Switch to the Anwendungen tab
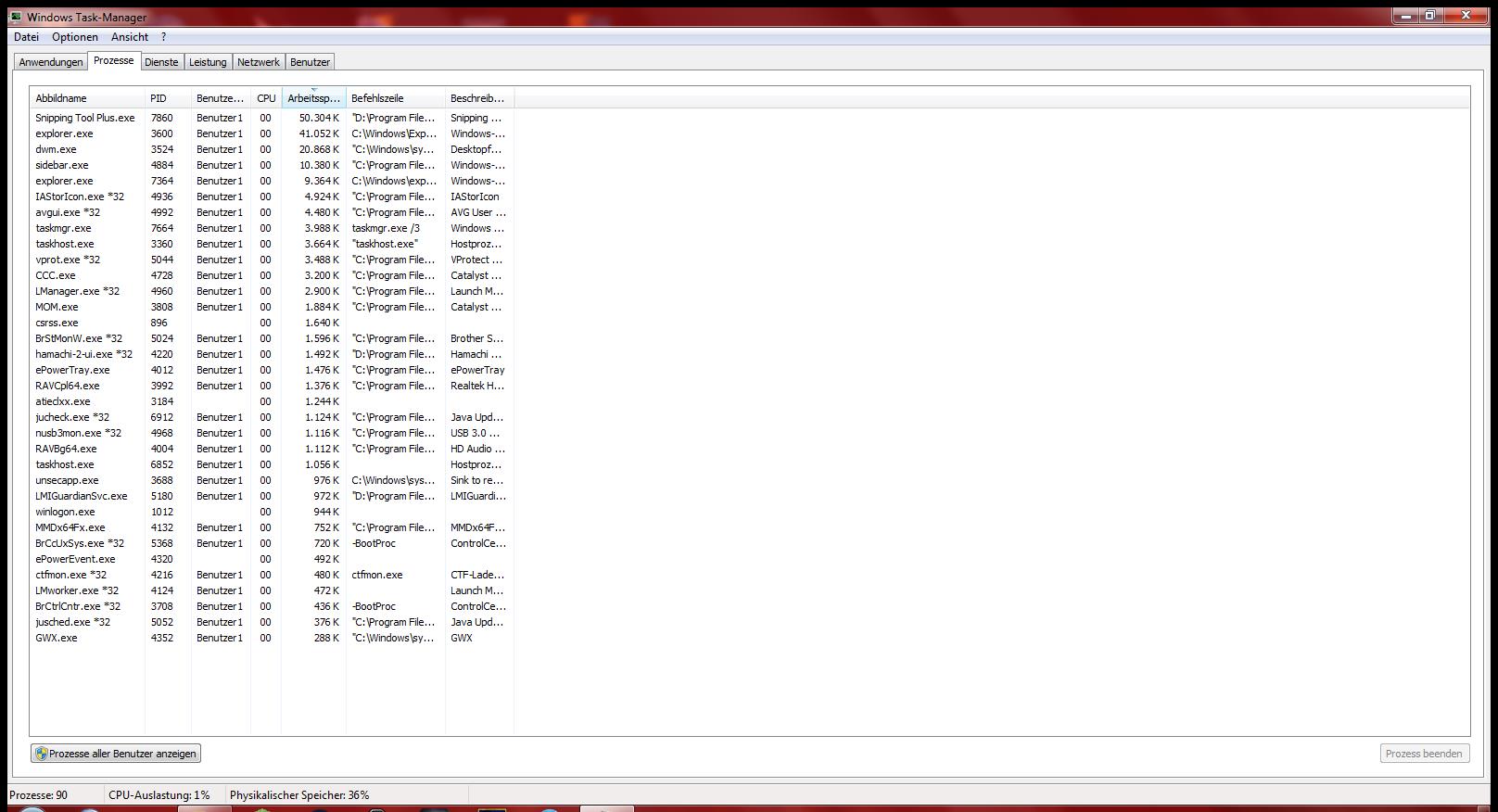 point(51,62)
